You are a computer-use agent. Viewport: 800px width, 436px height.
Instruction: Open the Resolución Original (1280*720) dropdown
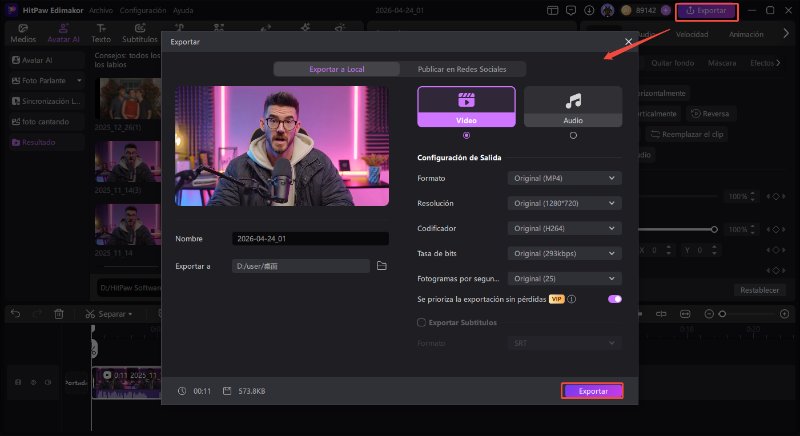564,203
